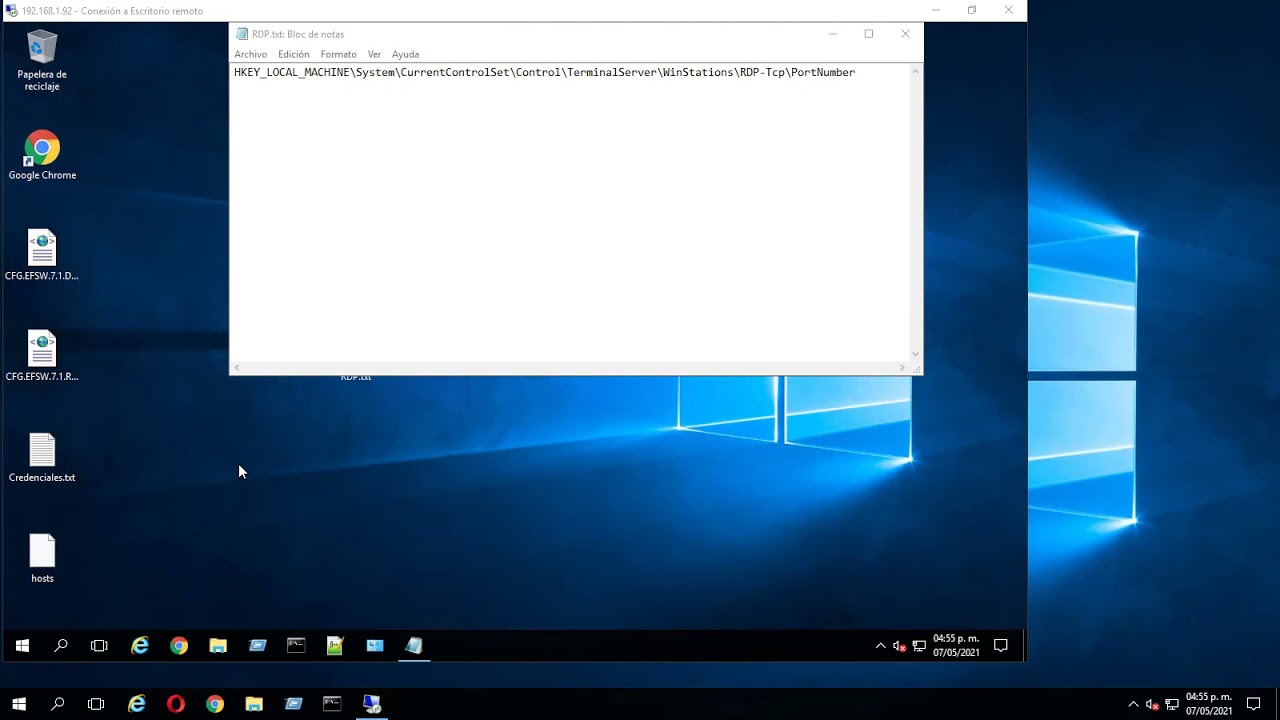The height and width of the screenshot is (720, 1280).
Task: Click Show desktop sliver in remote taskbar
Action: 1023,646
